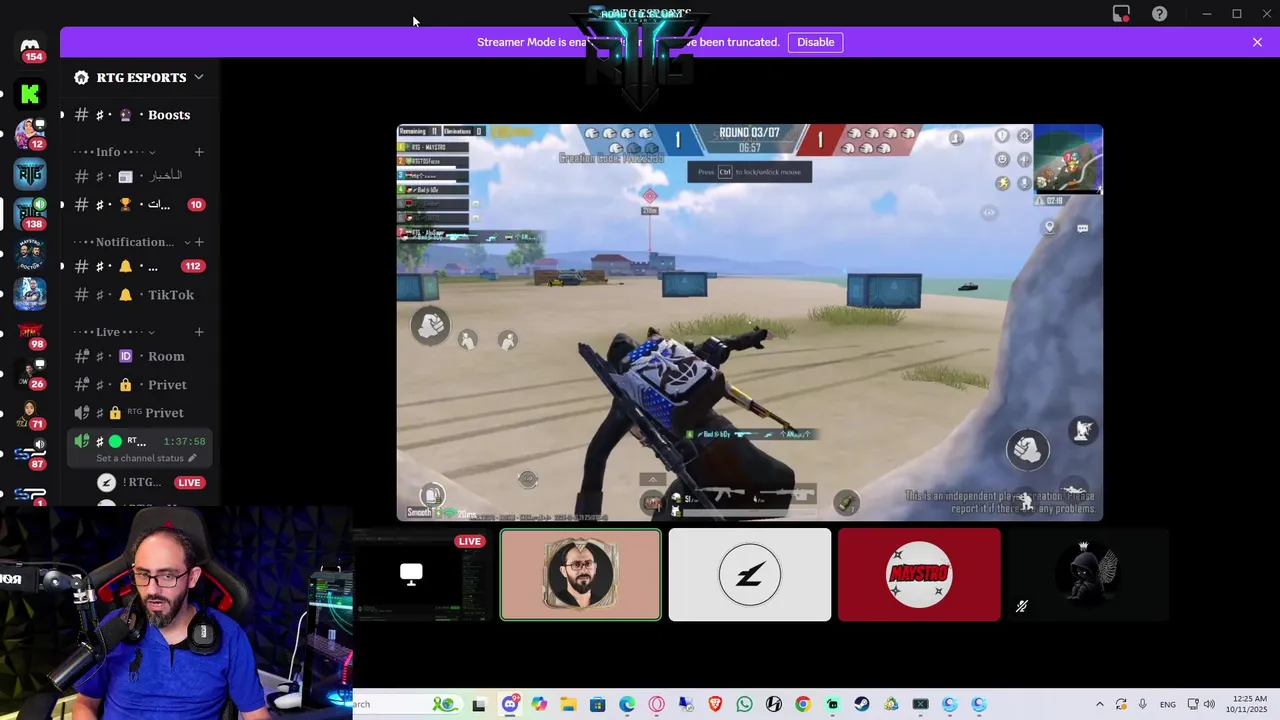The width and height of the screenshot is (1280, 720).
Task: Launch Opera browser from the taskbar
Action: coord(656,705)
